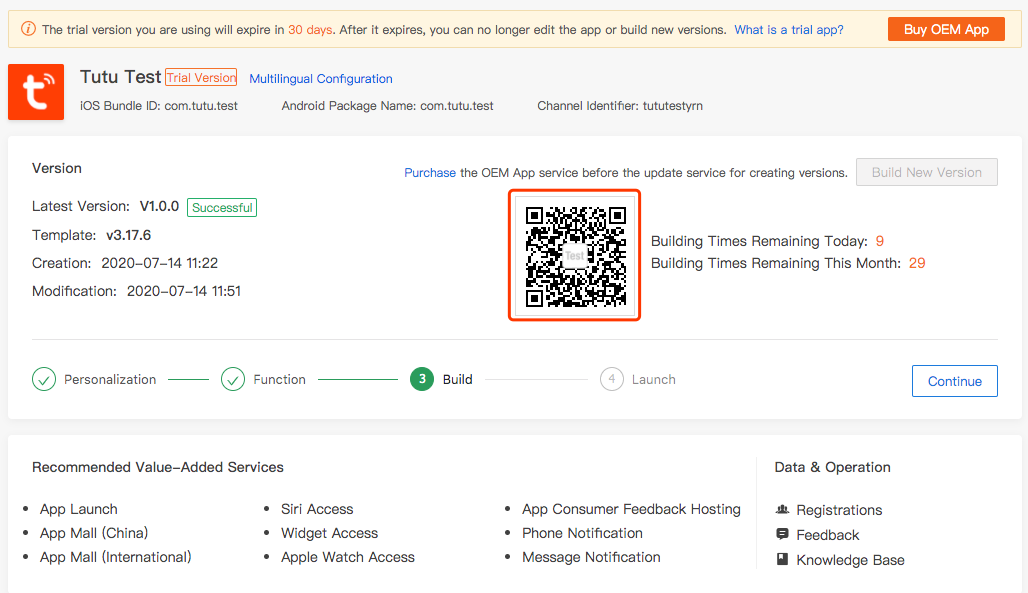Click the Successful status badge
The width and height of the screenshot is (1028, 593).
coord(222,207)
